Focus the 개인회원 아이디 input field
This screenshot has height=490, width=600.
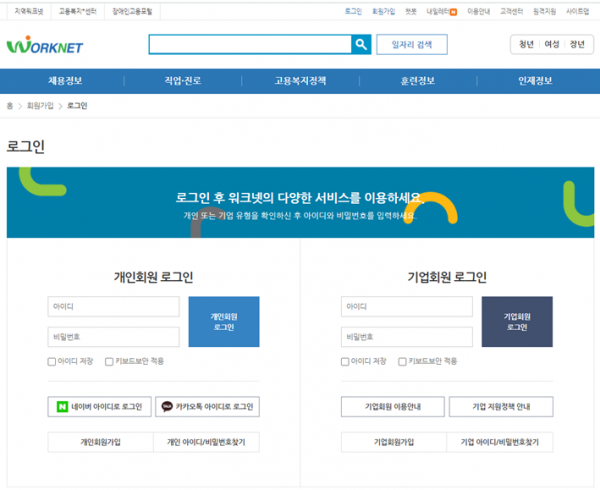(x=113, y=306)
